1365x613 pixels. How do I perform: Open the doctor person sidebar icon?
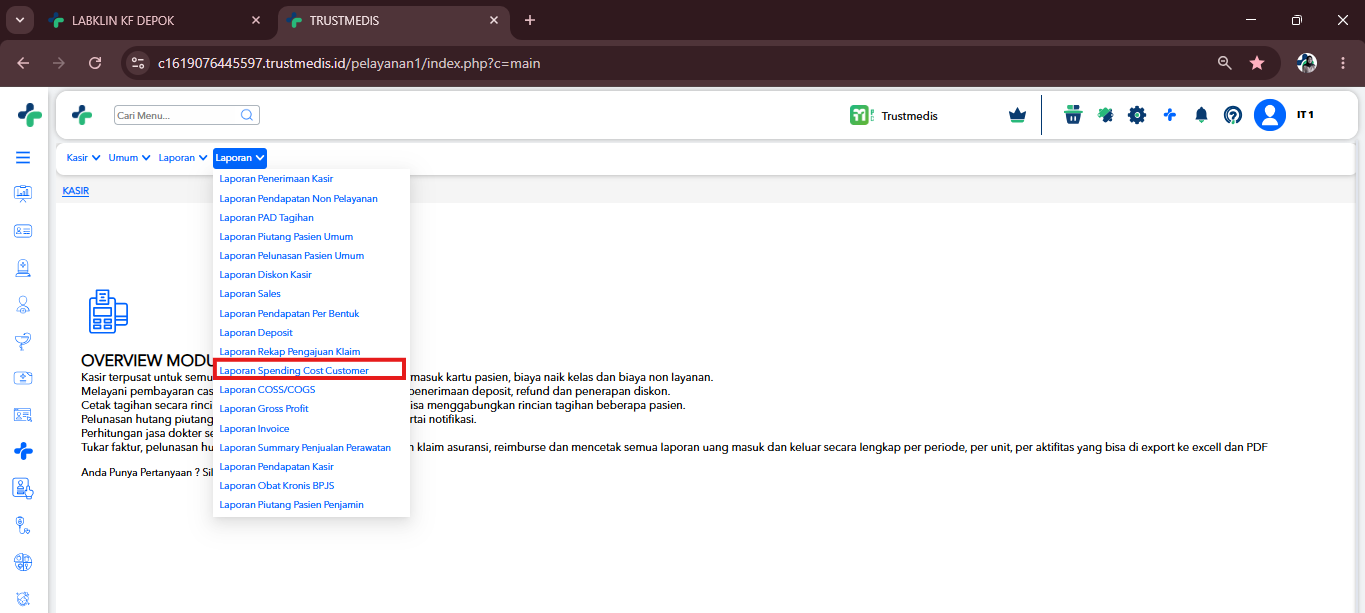pos(23,304)
